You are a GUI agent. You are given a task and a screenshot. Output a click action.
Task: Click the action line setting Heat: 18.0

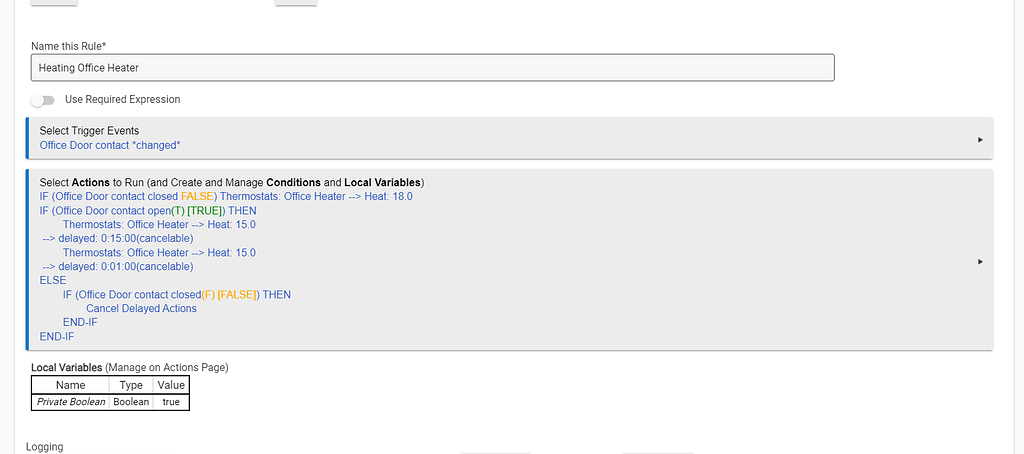coord(226,197)
